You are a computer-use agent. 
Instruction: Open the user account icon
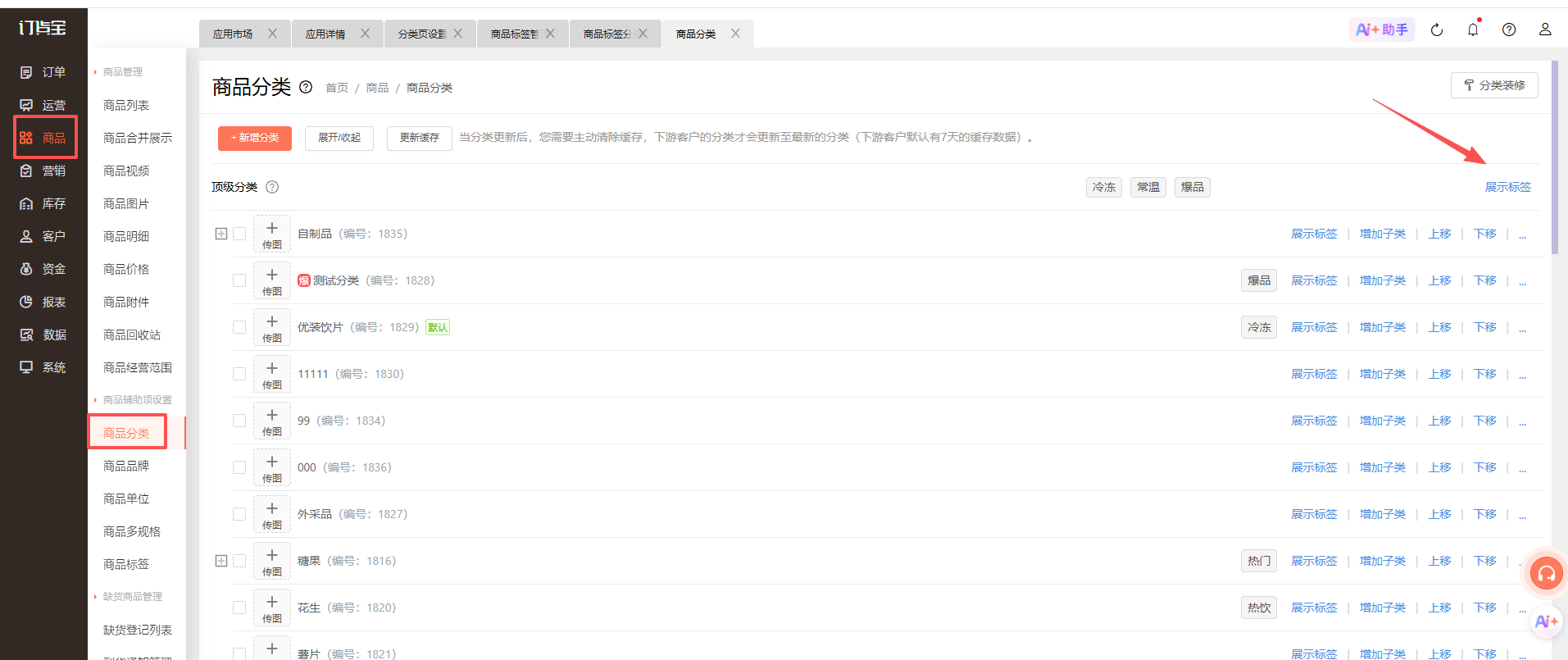click(x=1545, y=30)
